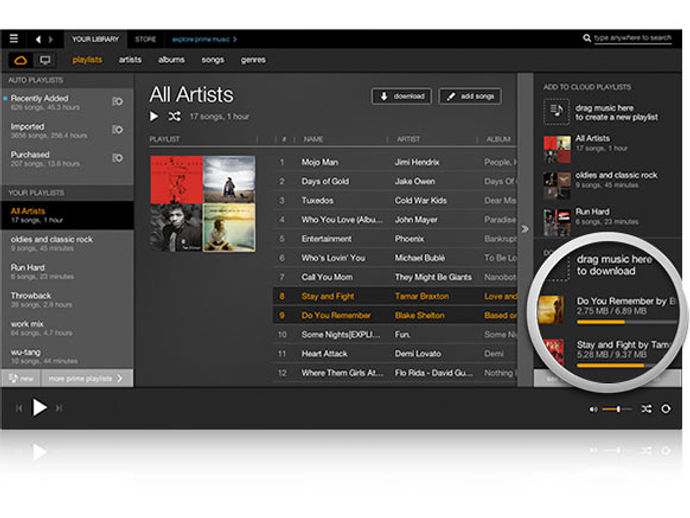Open Run Hard in cloud playlists panel

607,222
